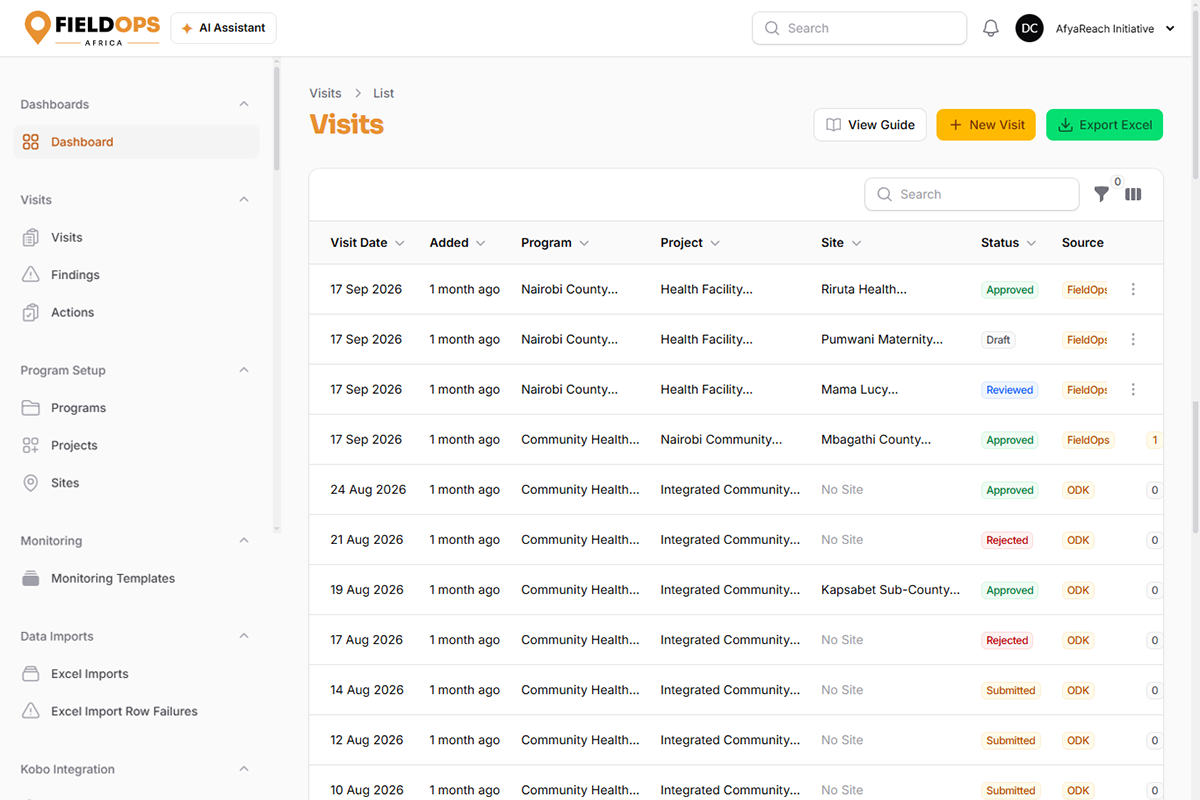Open Excel Import Row Failures
The width and height of the screenshot is (1200, 800).
pyautogui.click(x=137, y=712)
